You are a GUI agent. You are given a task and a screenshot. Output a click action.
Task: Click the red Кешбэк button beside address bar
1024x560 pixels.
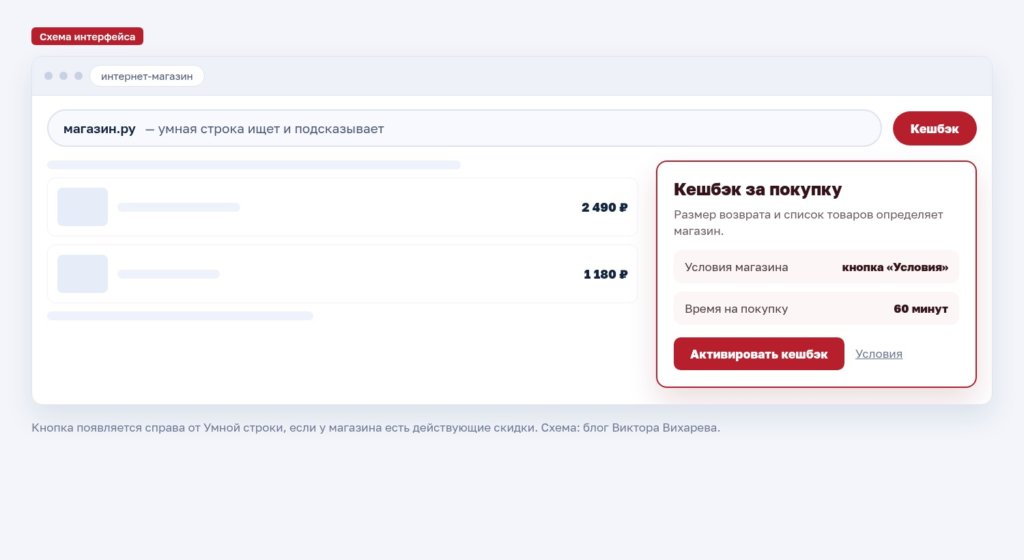point(934,129)
